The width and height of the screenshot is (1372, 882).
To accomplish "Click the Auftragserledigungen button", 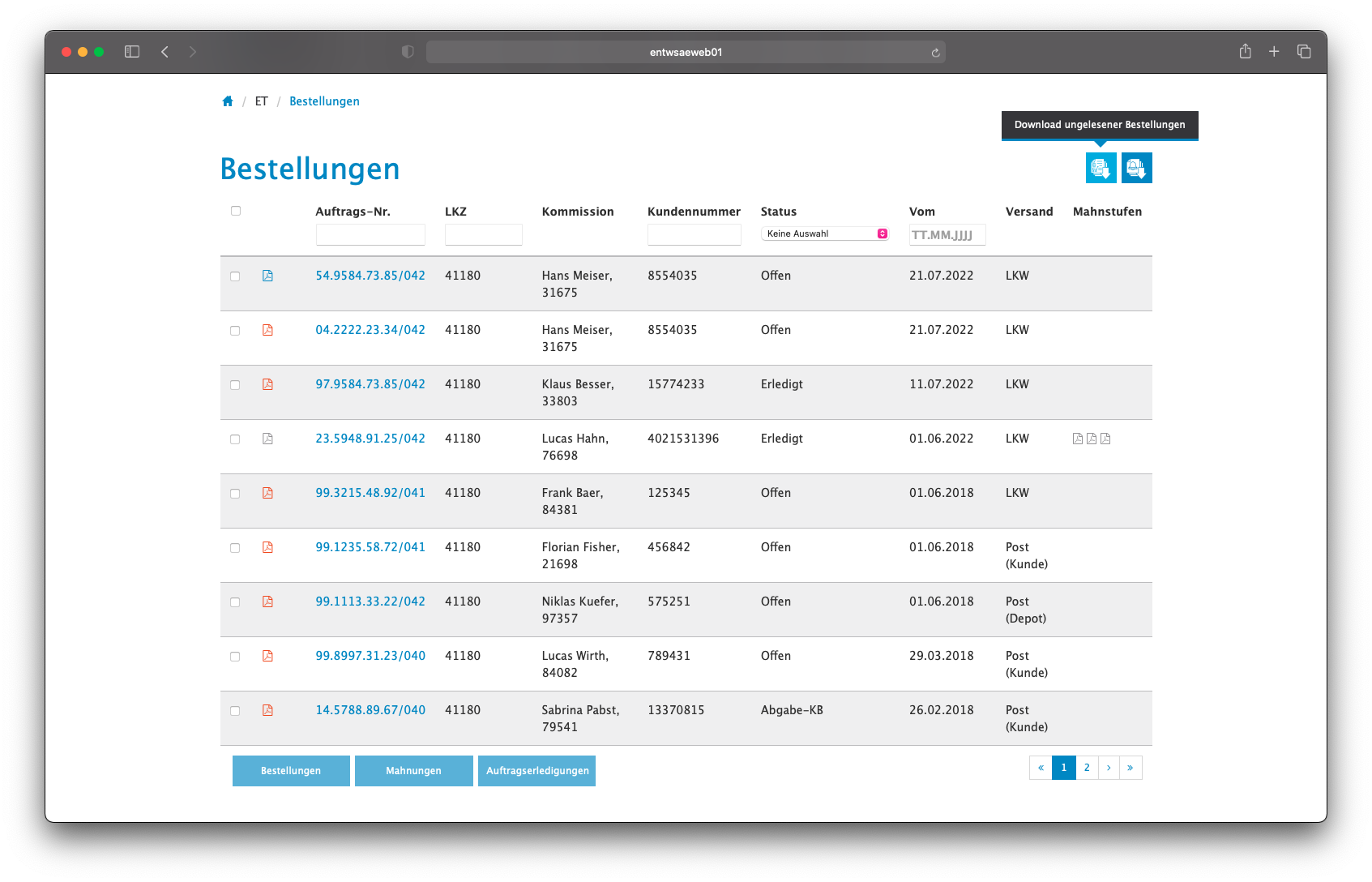I will pyautogui.click(x=537, y=771).
